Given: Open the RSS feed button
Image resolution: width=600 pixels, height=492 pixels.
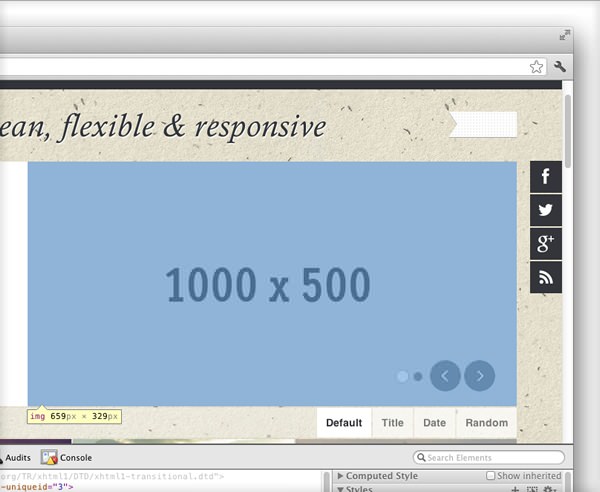Looking at the screenshot, I should [x=546, y=277].
